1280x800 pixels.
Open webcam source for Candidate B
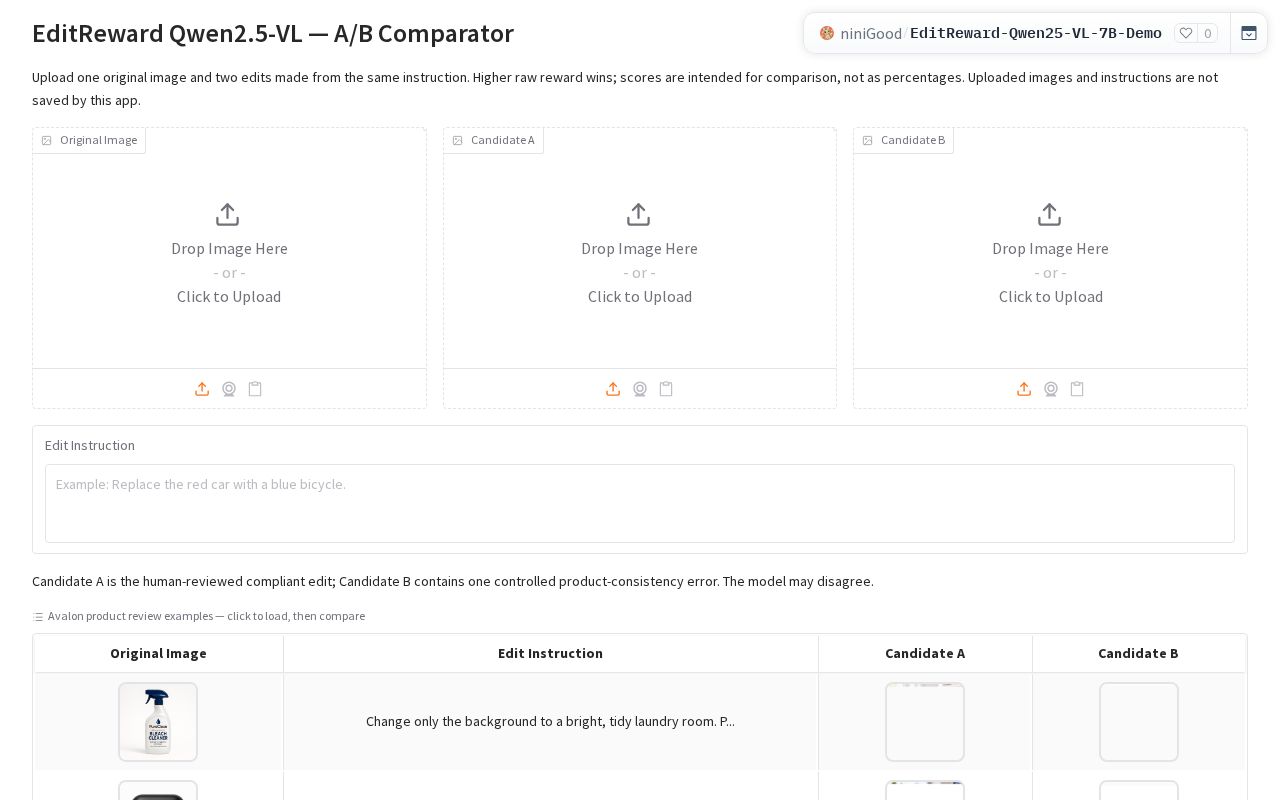pos(1051,389)
